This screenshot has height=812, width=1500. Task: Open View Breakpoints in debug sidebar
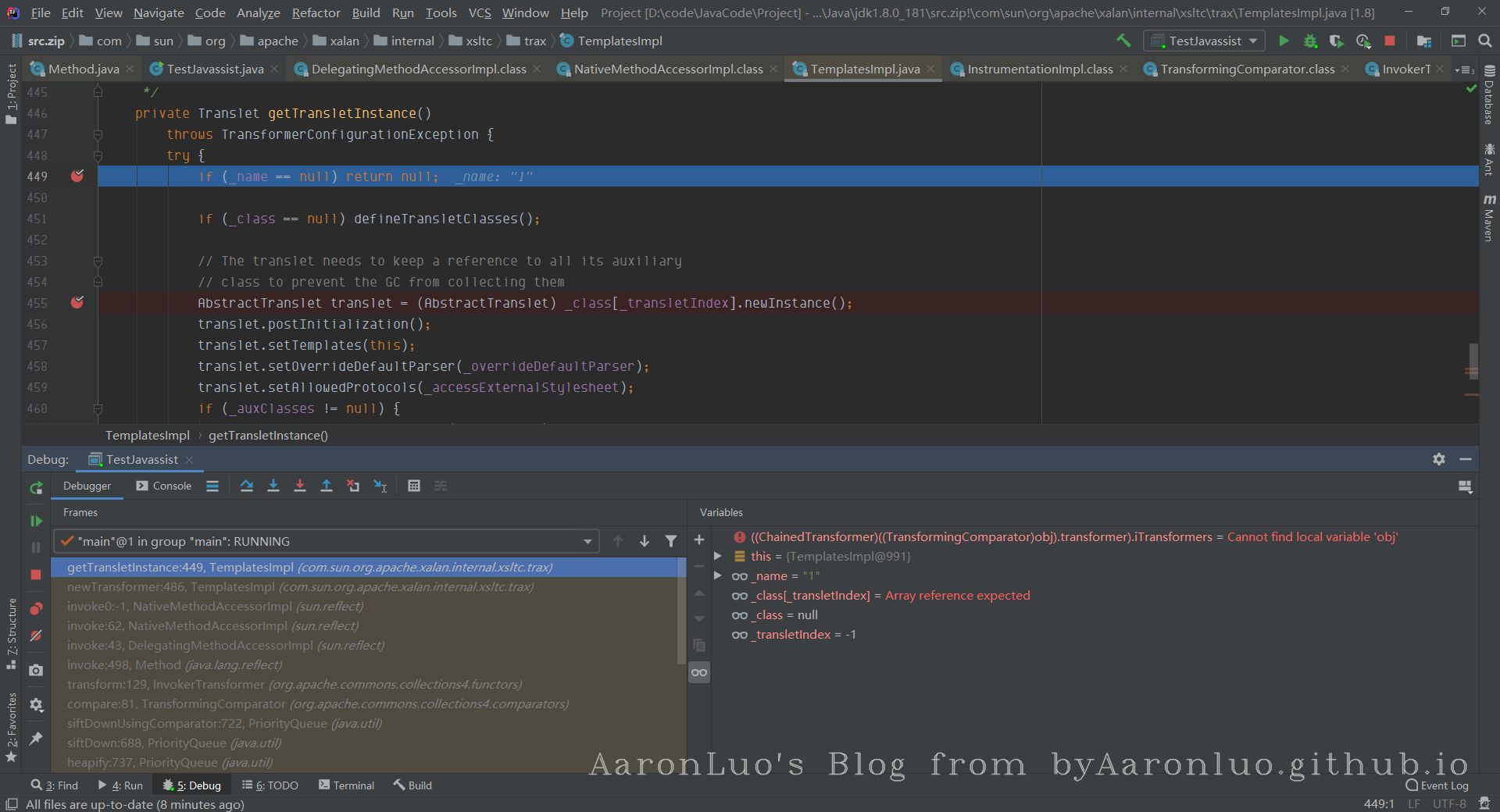pos(36,609)
